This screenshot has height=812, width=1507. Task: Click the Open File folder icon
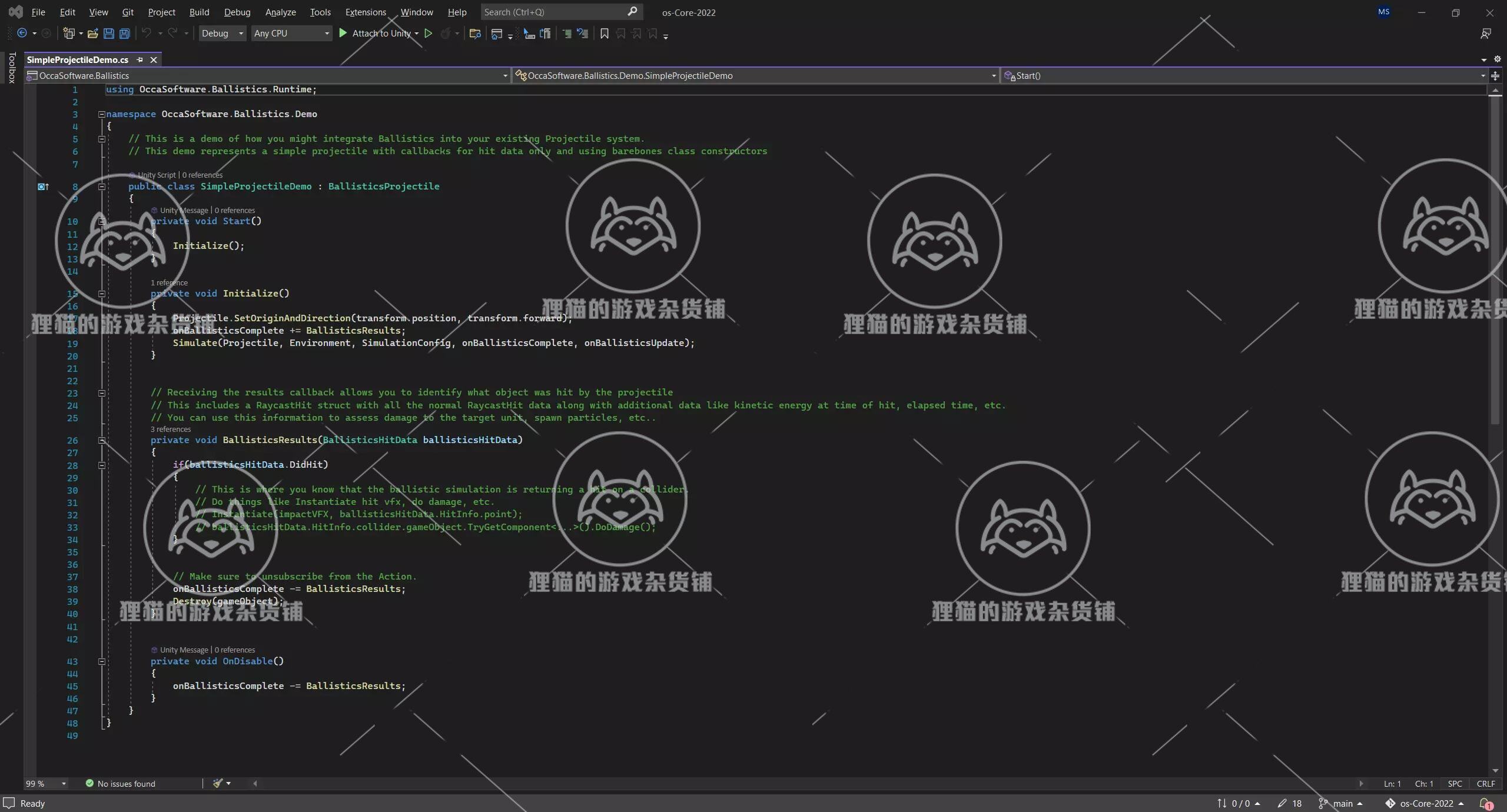(x=92, y=34)
